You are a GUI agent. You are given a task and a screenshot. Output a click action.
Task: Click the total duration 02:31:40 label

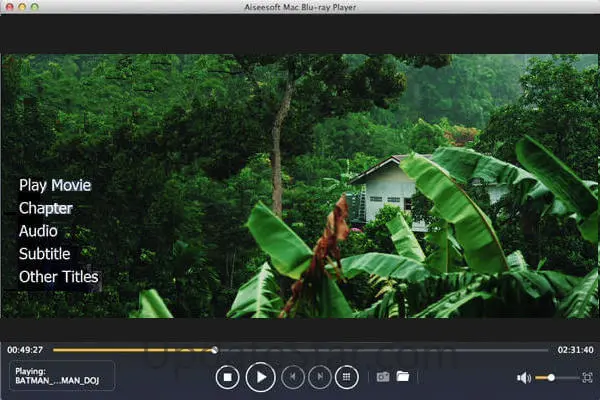point(575,350)
